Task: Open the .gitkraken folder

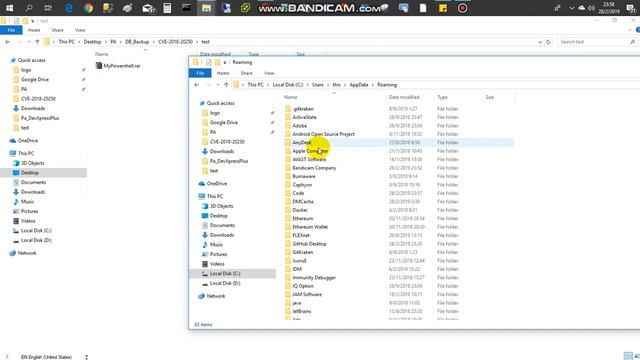Action: (303, 109)
